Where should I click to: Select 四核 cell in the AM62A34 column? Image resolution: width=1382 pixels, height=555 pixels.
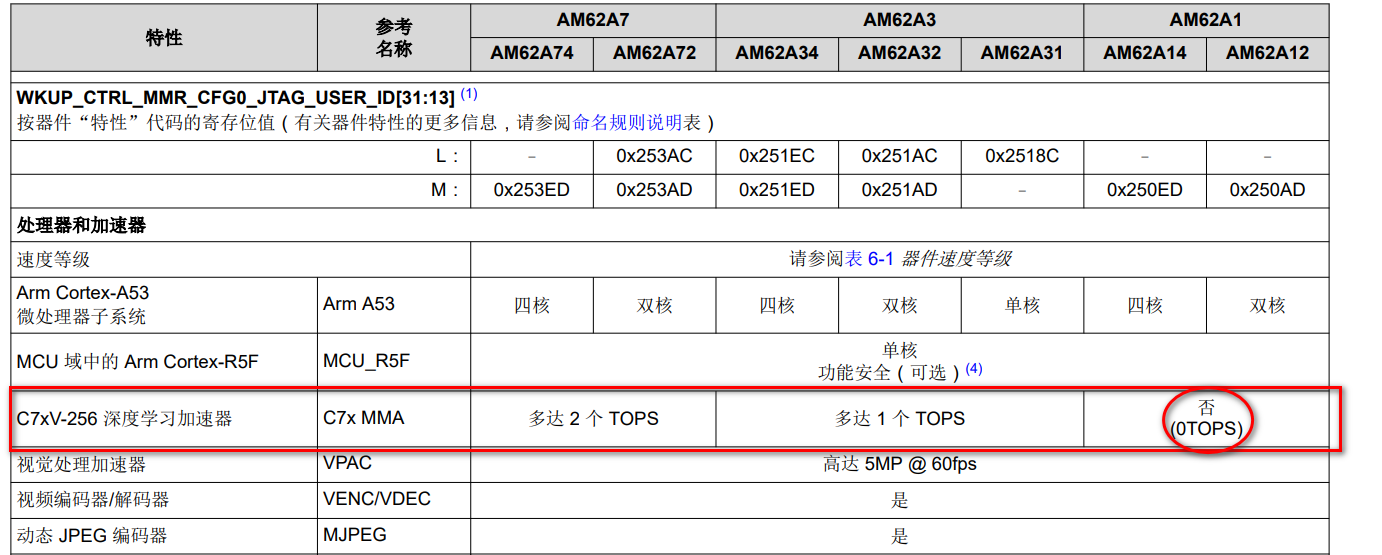[x=777, y=305]
